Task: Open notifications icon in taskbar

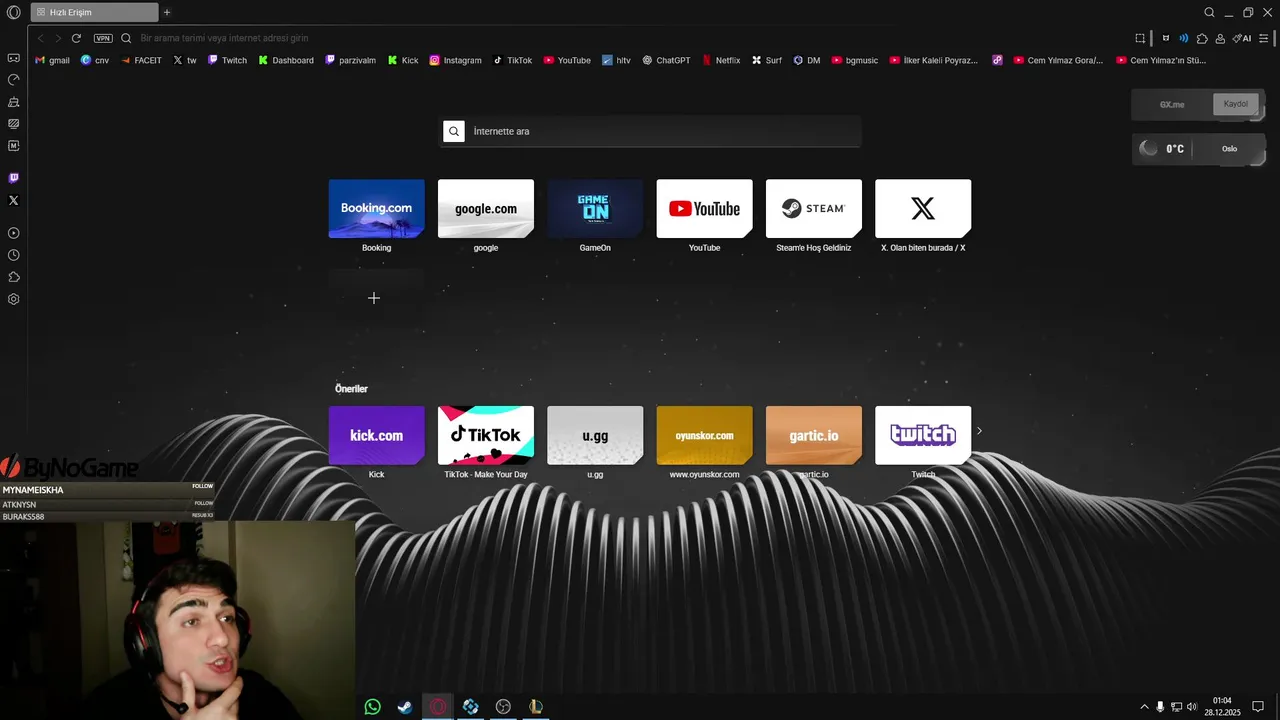Action: [x=1259, y=707]
